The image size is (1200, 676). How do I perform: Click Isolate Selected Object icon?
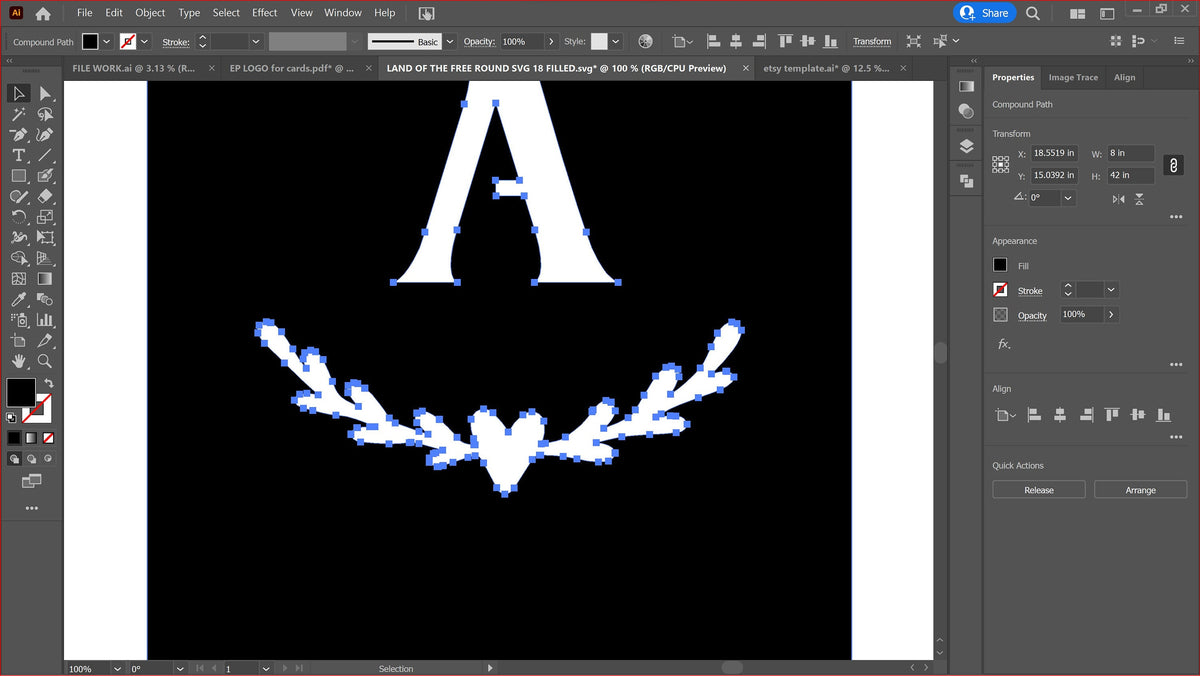[914, 41]
